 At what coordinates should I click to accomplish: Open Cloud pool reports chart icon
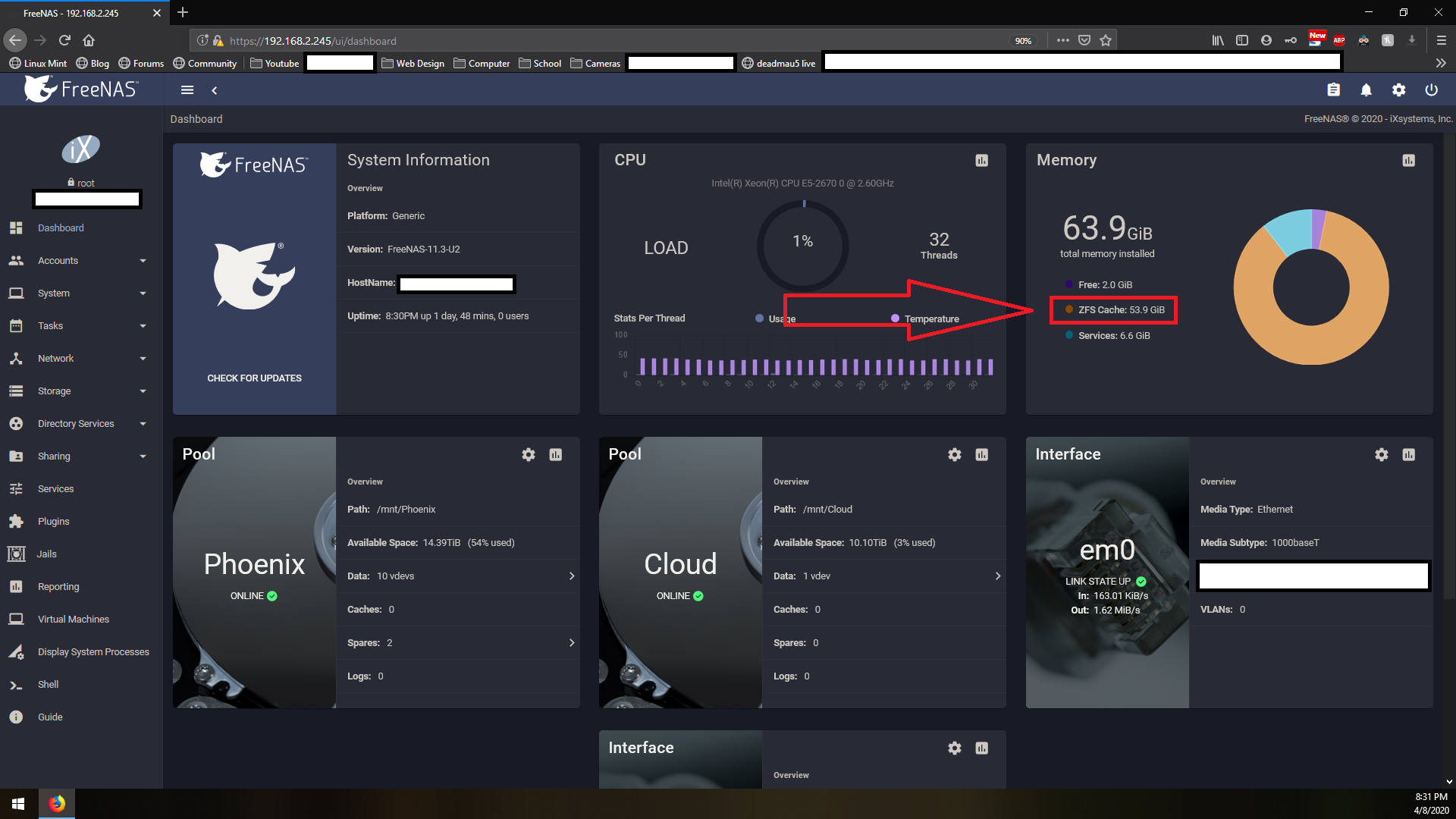[982, 454]
